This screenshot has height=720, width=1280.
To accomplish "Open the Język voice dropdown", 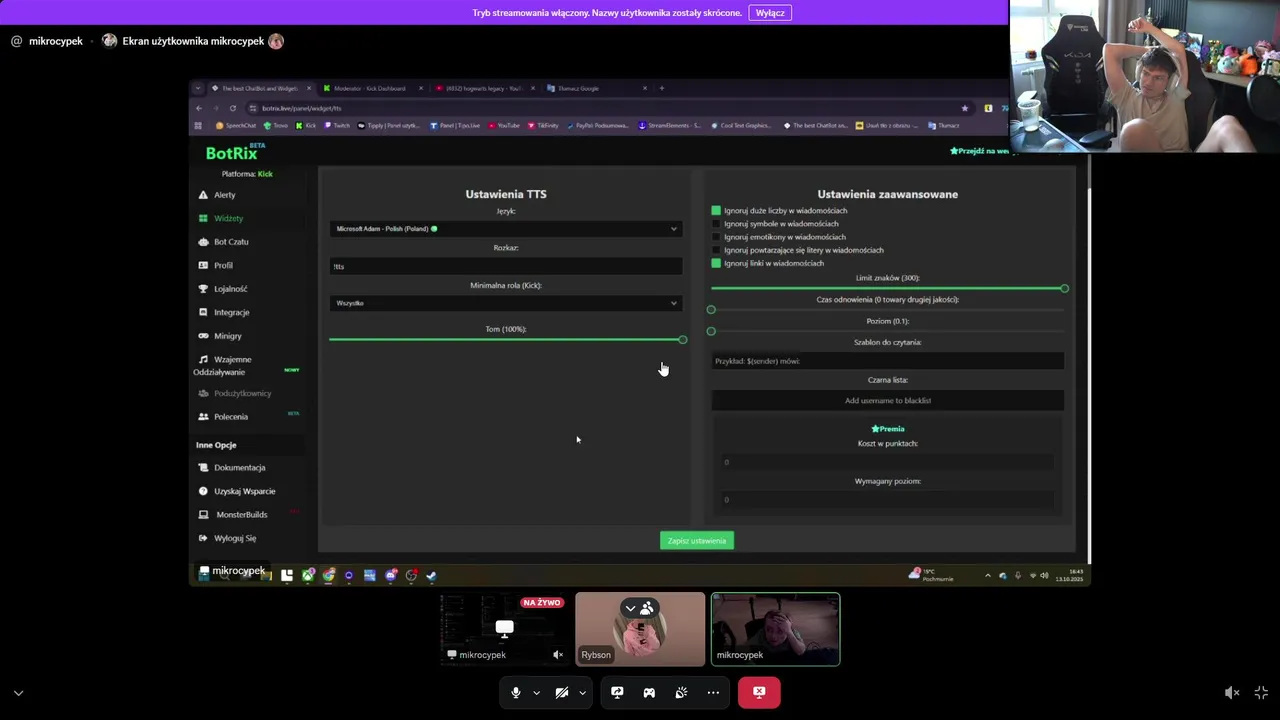I will 506,229.
